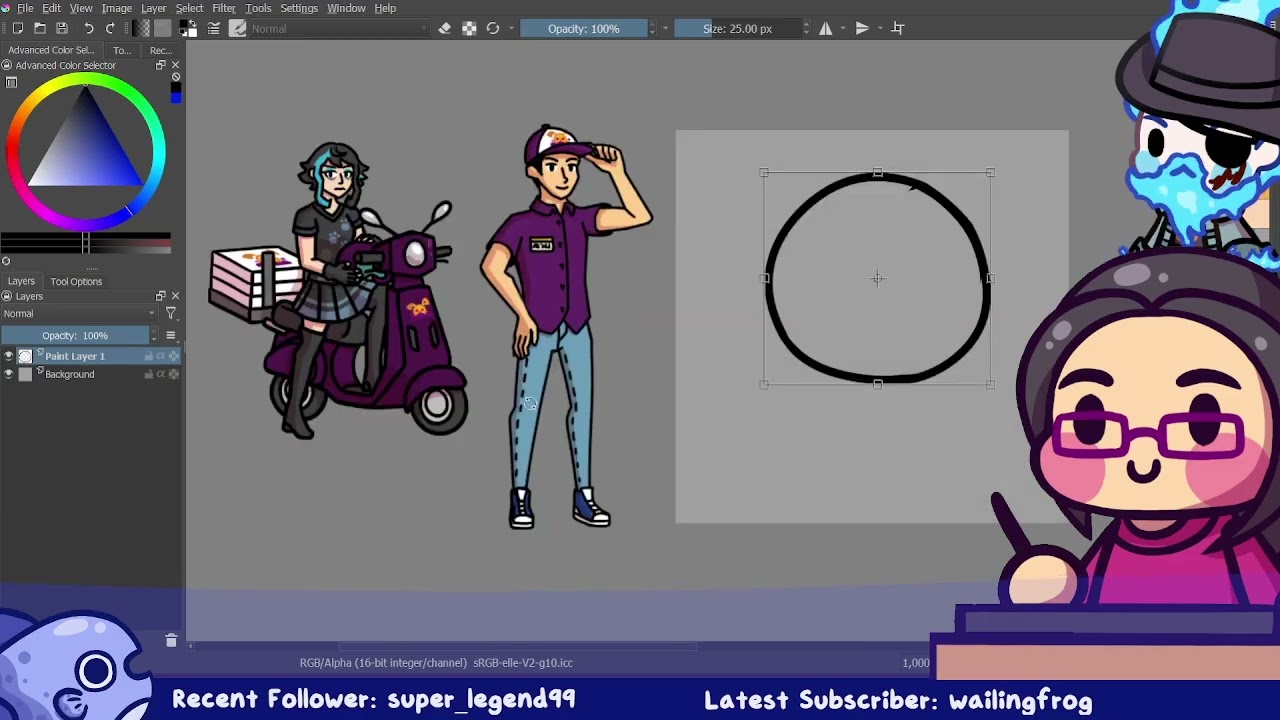Open the toolbar blending mode Normal dropdown
This screenshot has width=1280, height=720.
(x=340, y=29)
